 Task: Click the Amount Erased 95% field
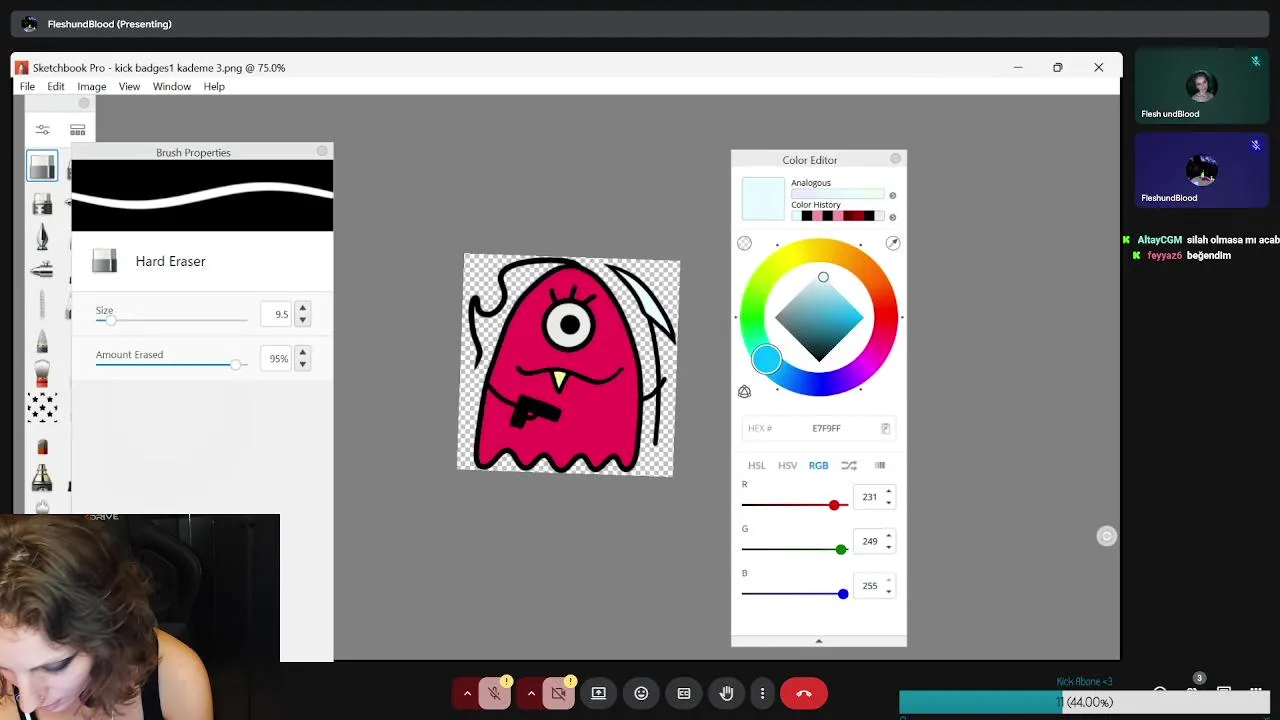tap(276, 358)
